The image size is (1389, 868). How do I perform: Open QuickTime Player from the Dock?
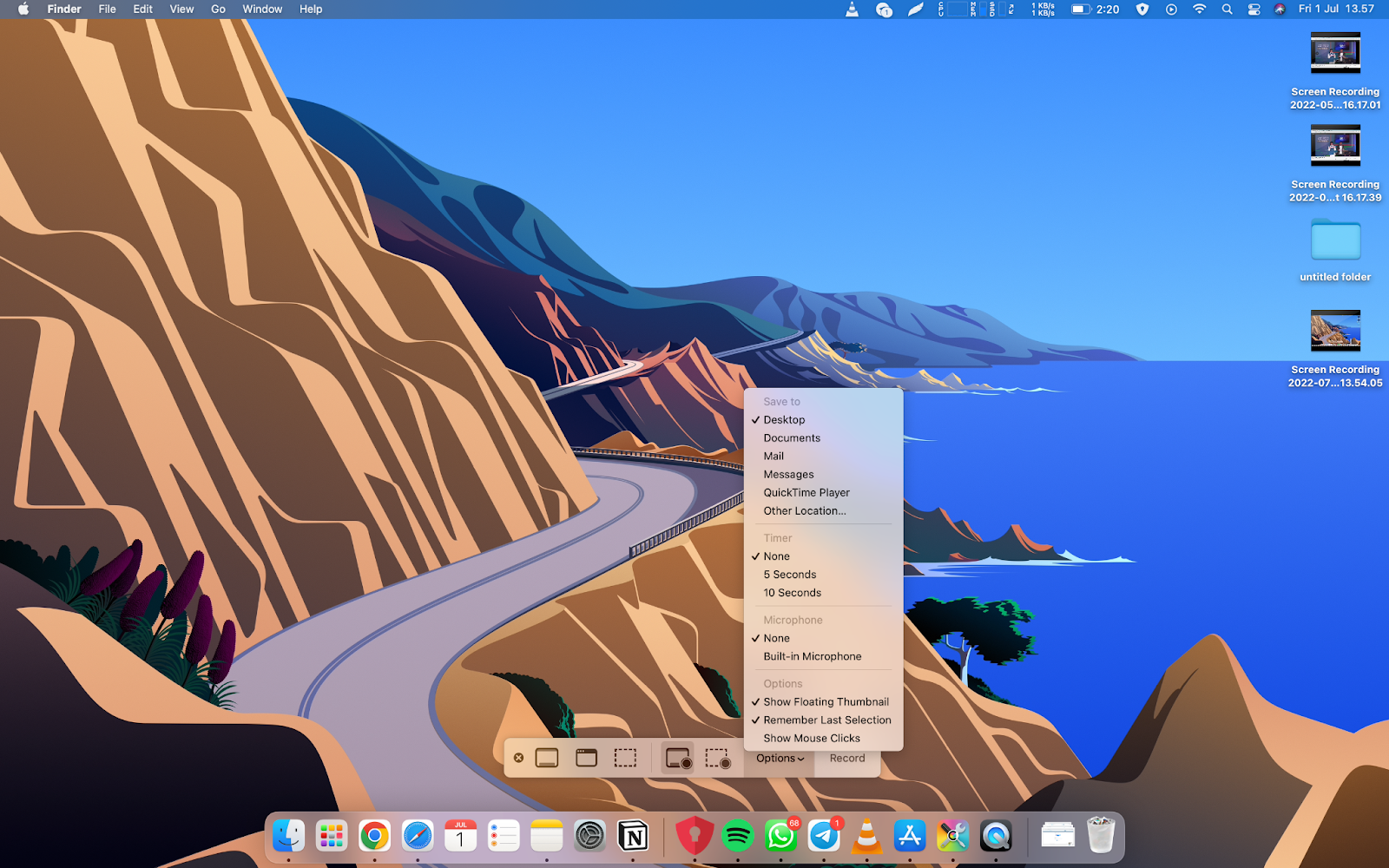[x=996, y=836]
